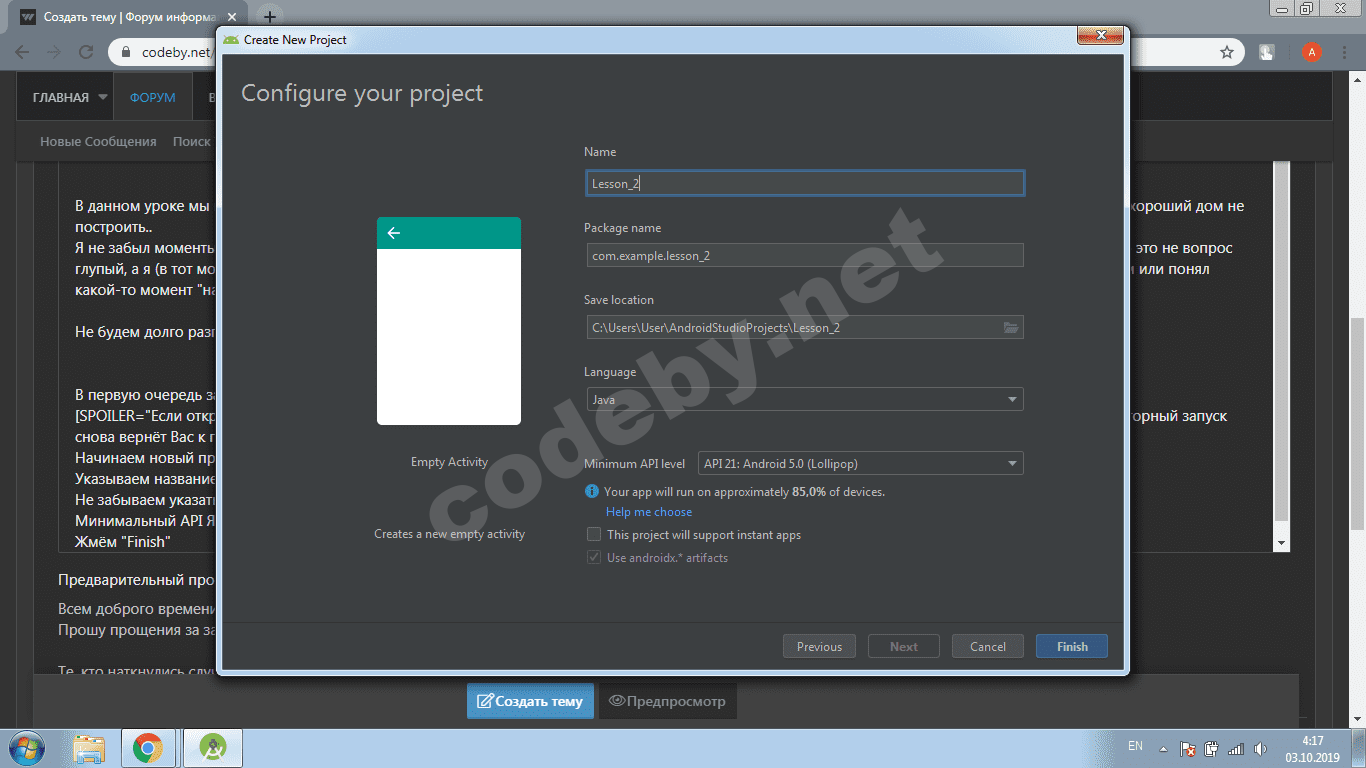Restore down the Chrome window
Screen dimensions: 1366x768
pyautogui.click(x=1307, y=8)
